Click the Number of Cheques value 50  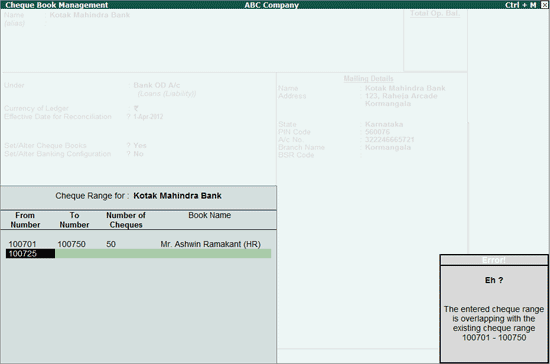click(111, 244)
